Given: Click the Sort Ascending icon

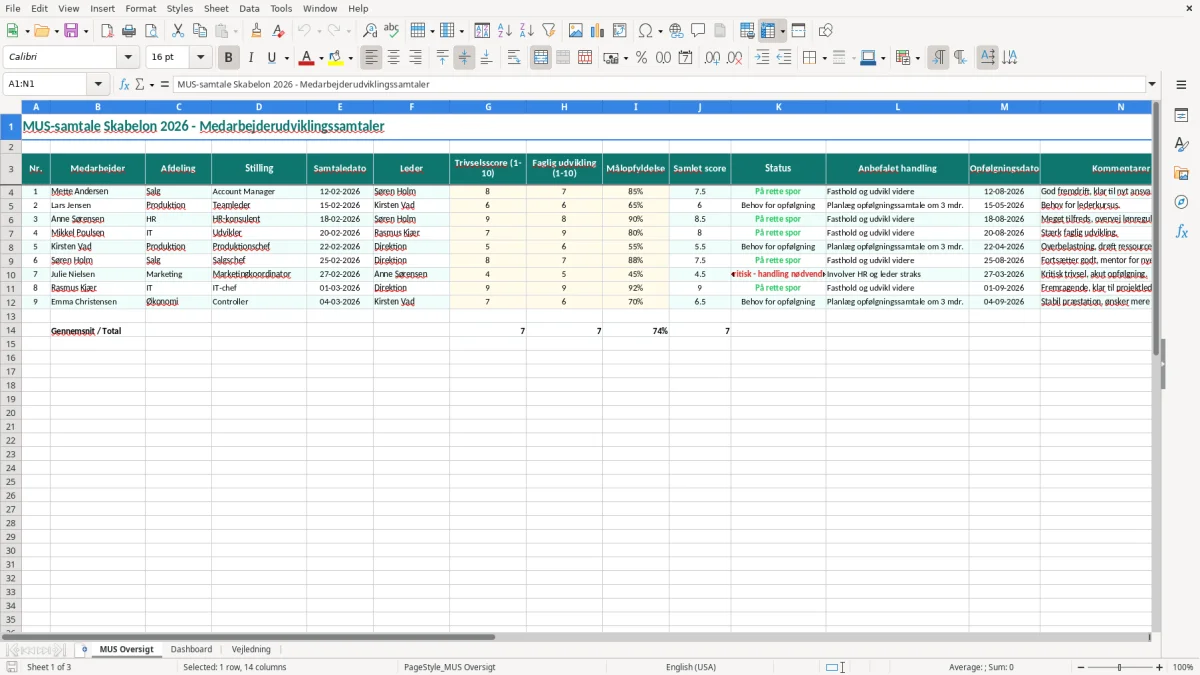Looking at the screenshot, I should (x=505, y=31).
